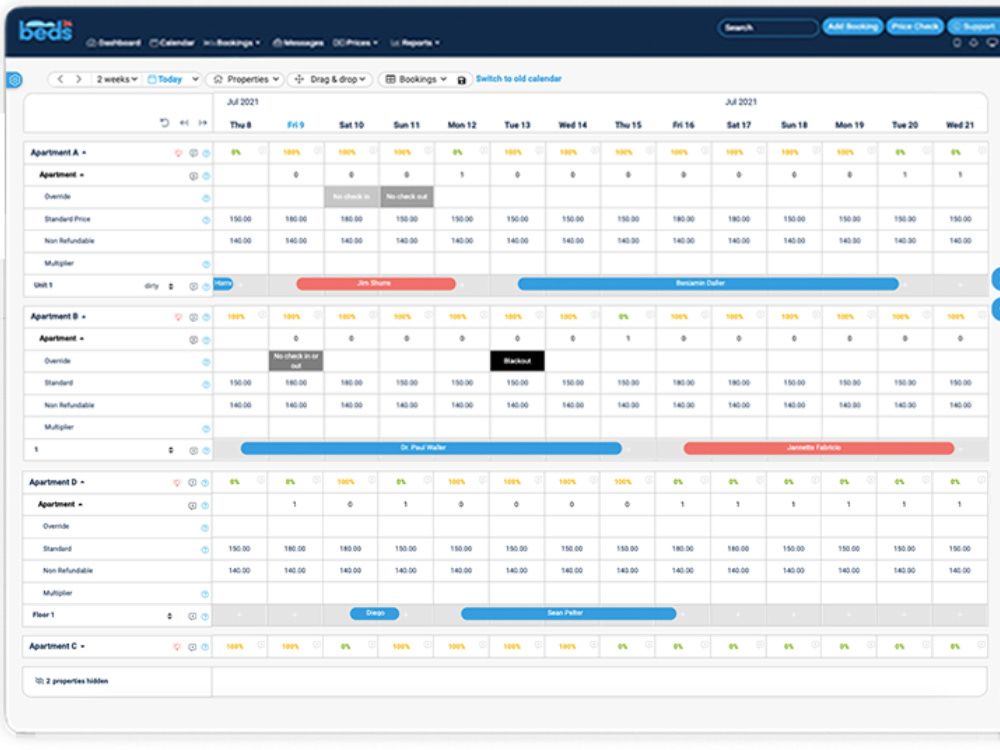Open the calendar settings gear icon
The height and width of the screenshot is (750, 1000).
point(14,80)
